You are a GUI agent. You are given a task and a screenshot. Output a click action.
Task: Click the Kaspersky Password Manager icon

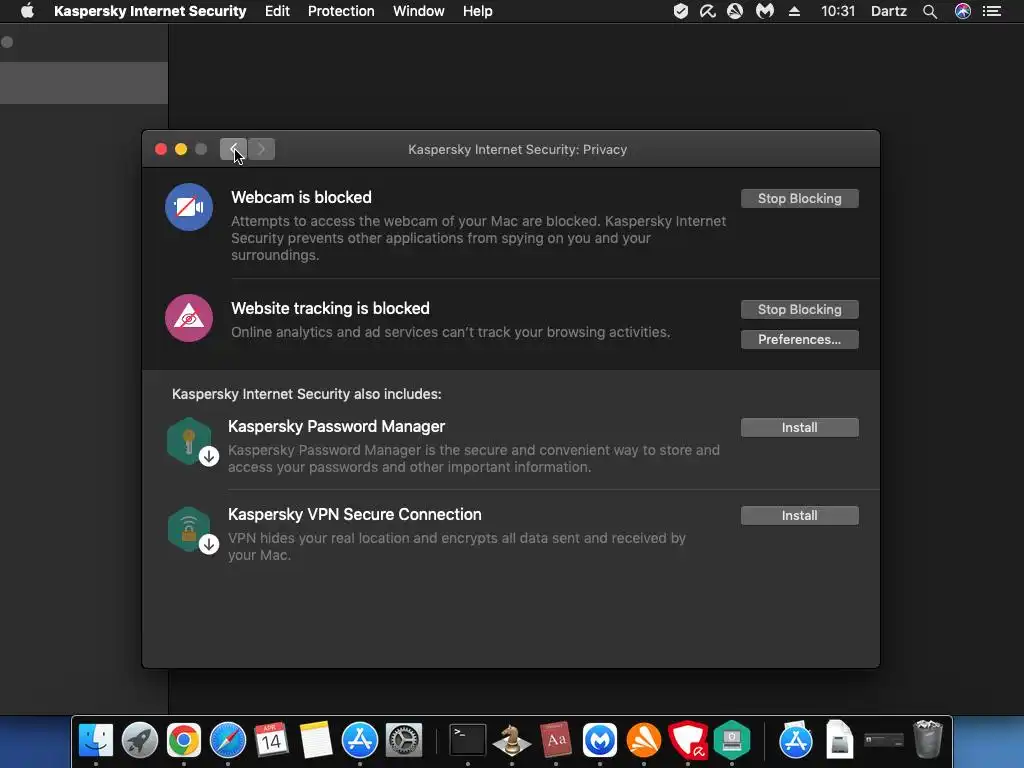click(191, 441)
